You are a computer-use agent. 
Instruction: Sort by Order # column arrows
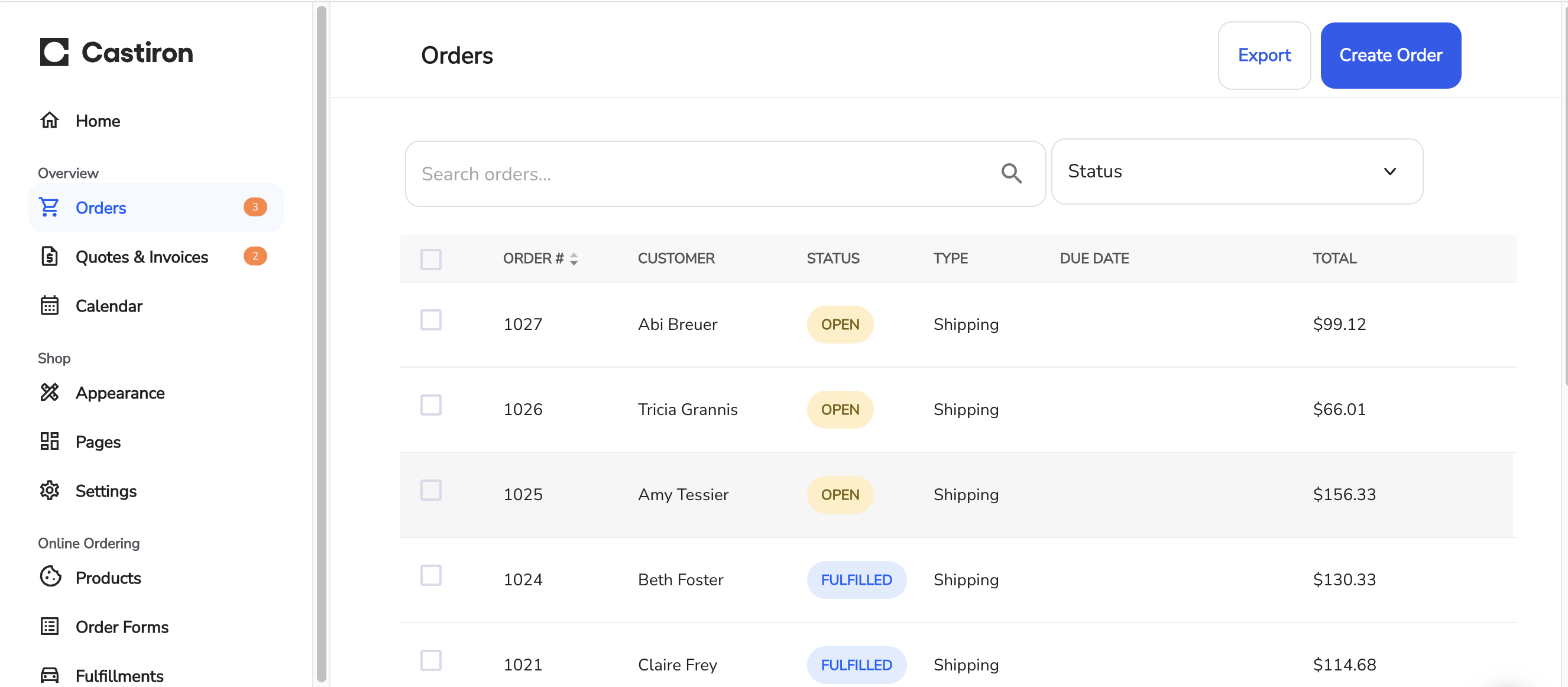(574, 259)
